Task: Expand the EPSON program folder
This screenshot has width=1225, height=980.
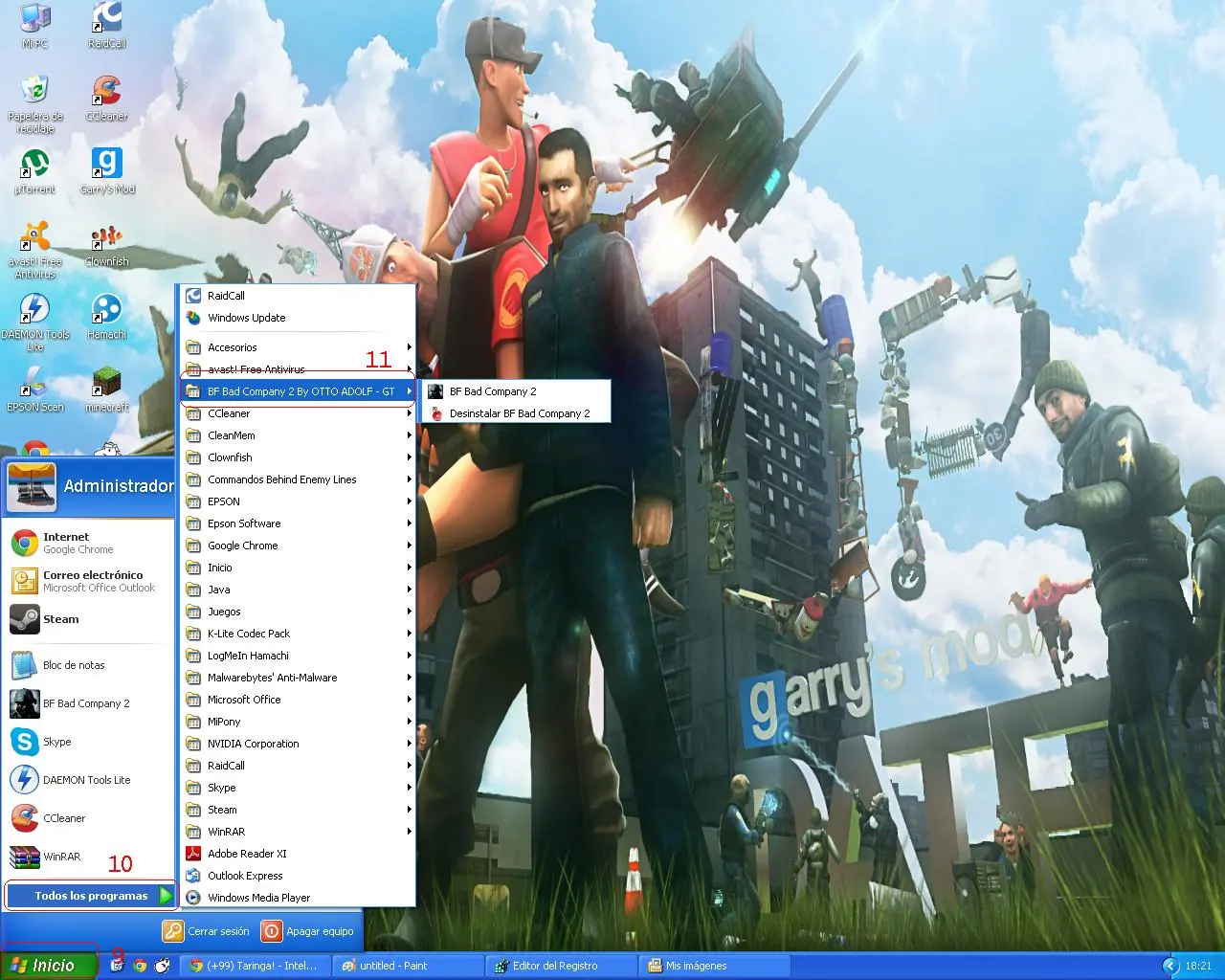Action: pyautogui.click(x=298, y=501)
